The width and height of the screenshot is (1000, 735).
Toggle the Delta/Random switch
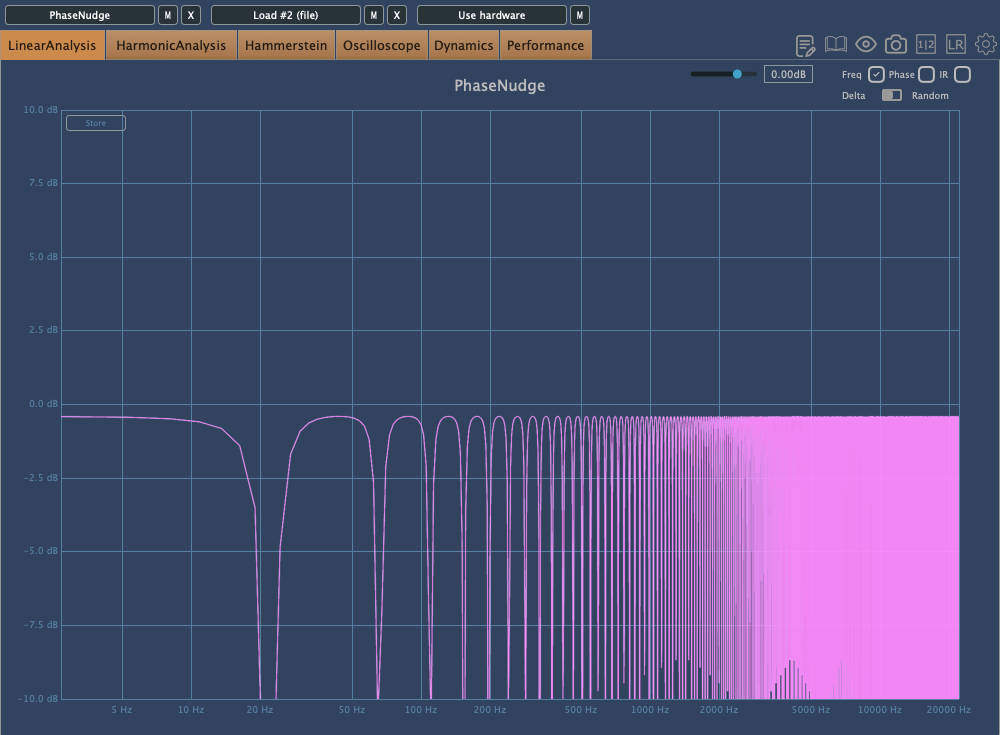[891, 95]
